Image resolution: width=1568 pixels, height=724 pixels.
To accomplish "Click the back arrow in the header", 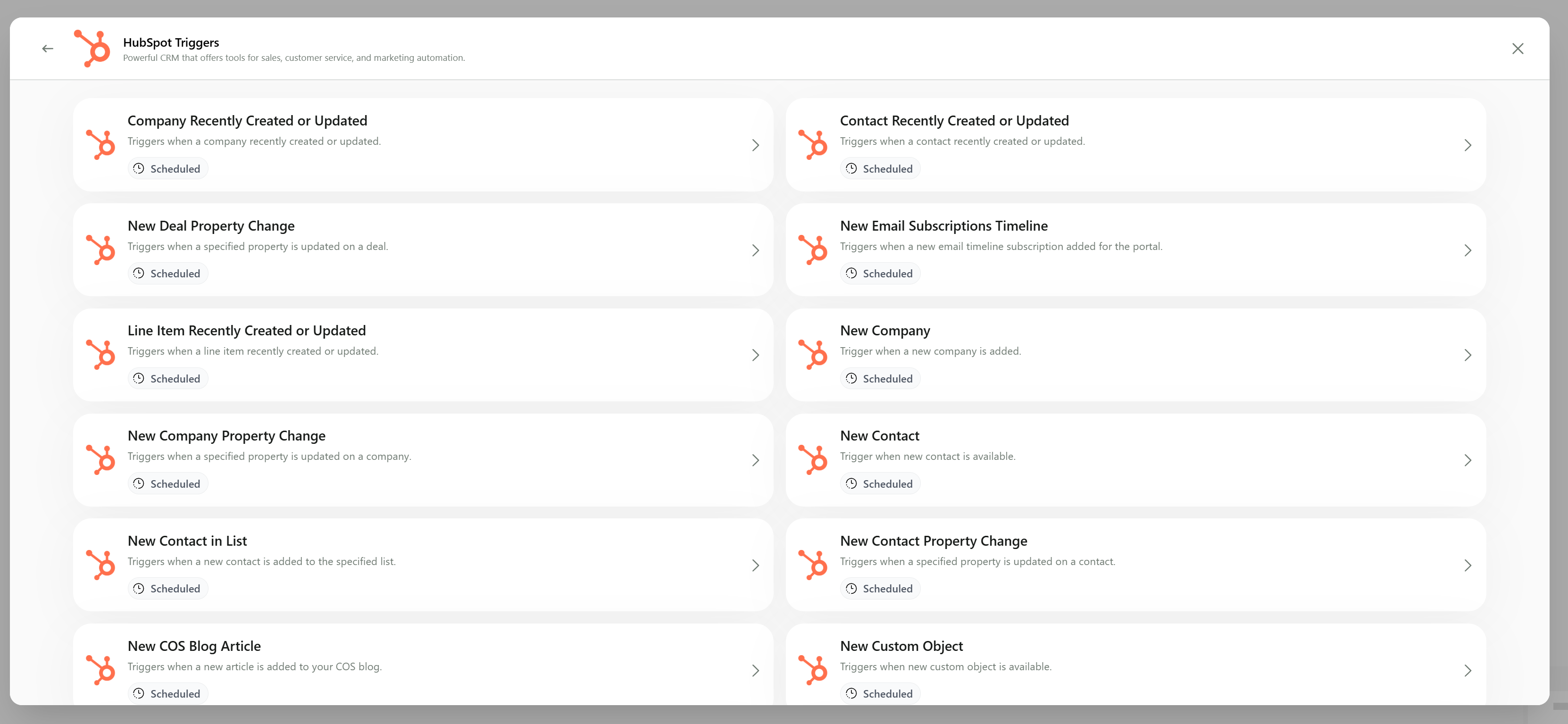I will [x=48, y=49].
